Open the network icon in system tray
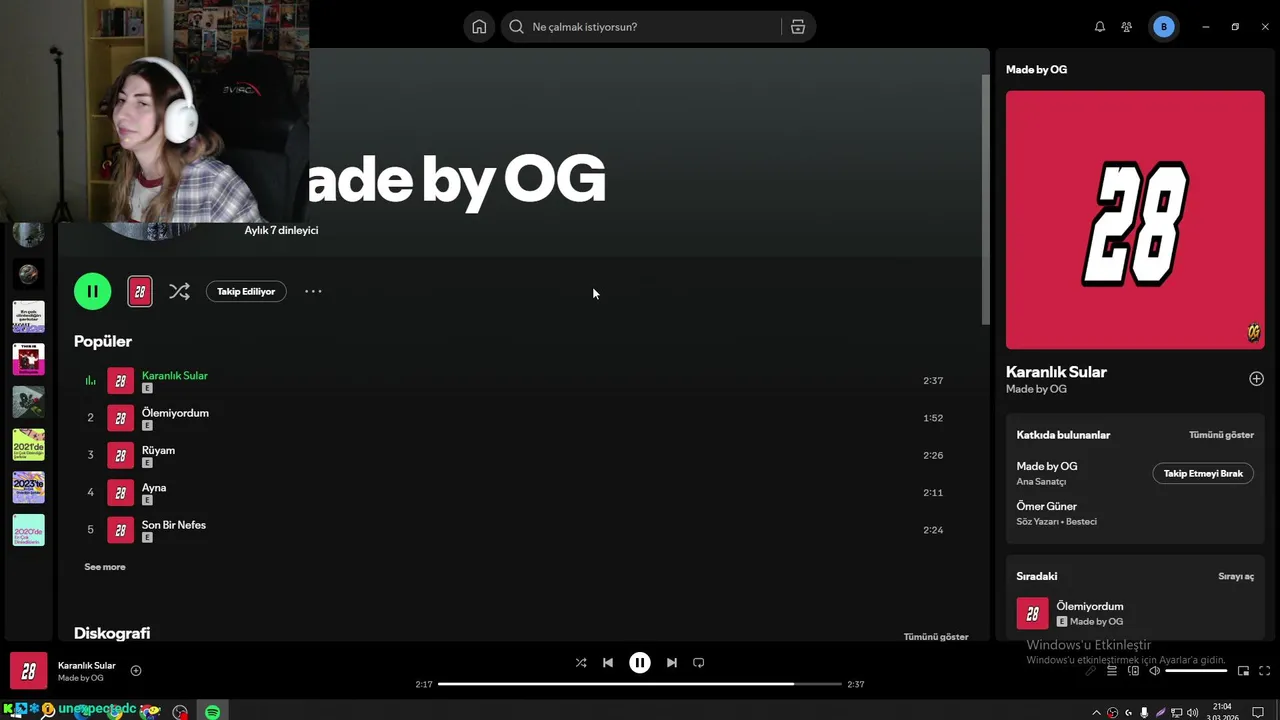Image resolution: width=1280 pixels, height=720 pixels. click(x=1176, y=712)
